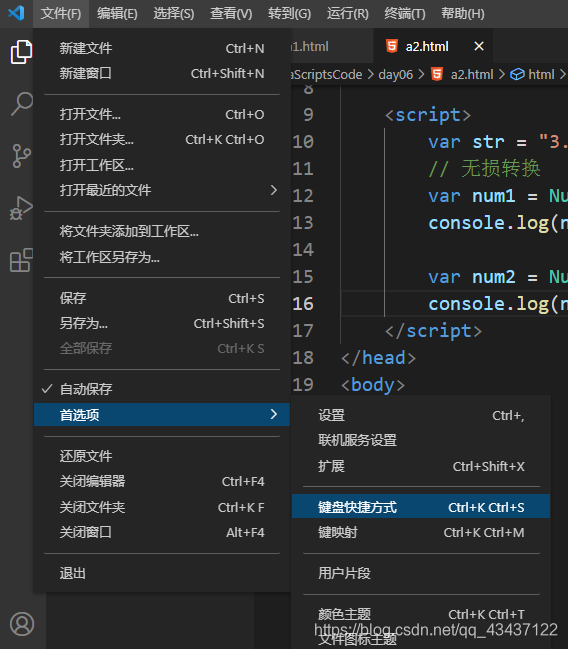Screen dimensions: 568x649
Task: Select 键映射 keymaps entry
Action: tap(421, 532)
